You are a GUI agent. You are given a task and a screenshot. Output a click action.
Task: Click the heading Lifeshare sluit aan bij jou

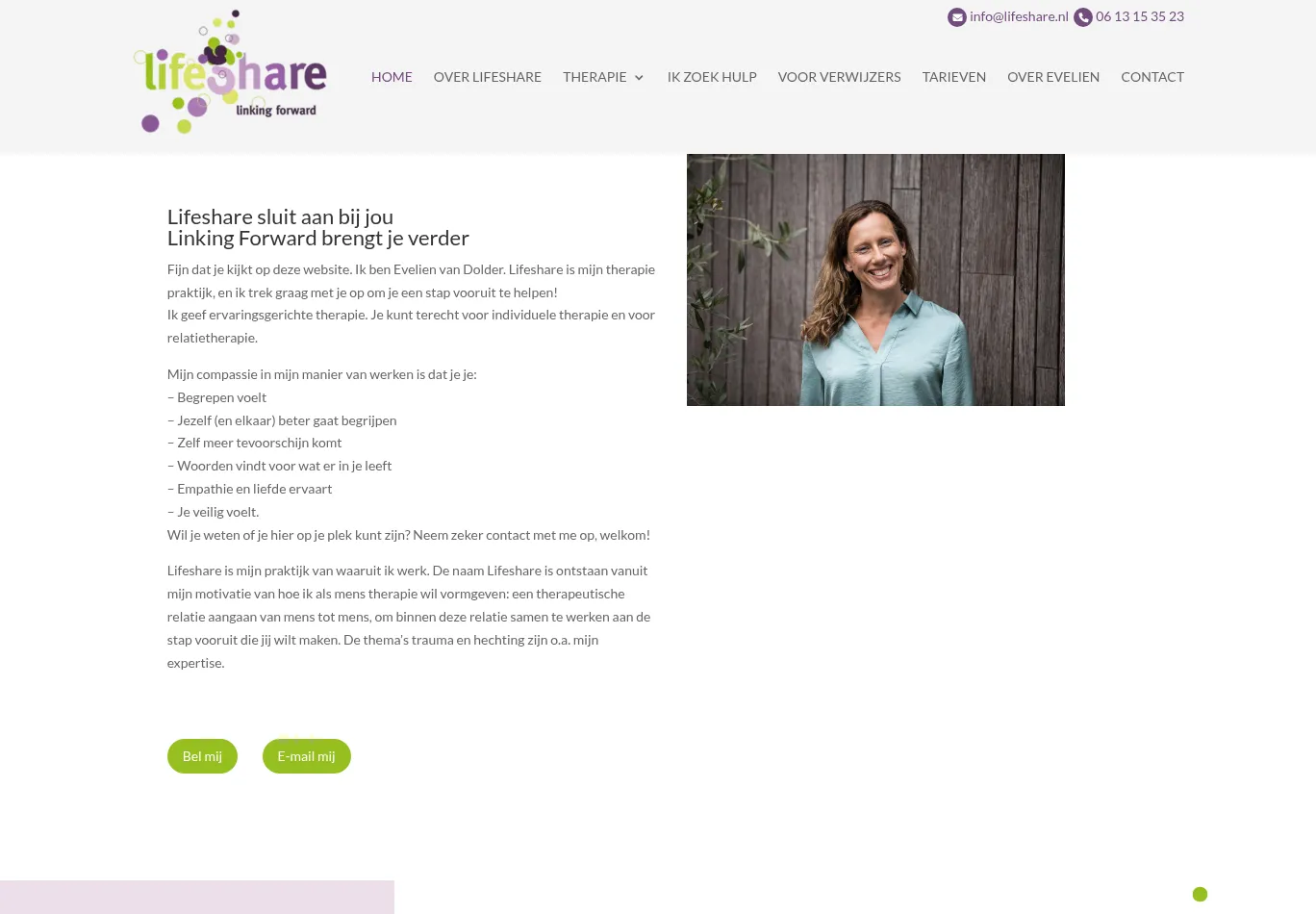[280, 216]
